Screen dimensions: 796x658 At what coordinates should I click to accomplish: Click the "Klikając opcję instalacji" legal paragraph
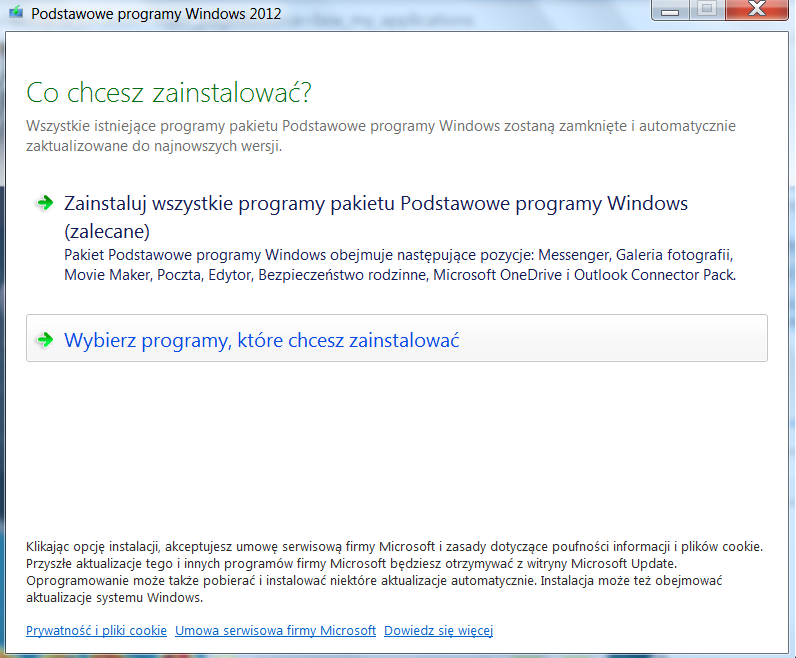coord(394,572)
